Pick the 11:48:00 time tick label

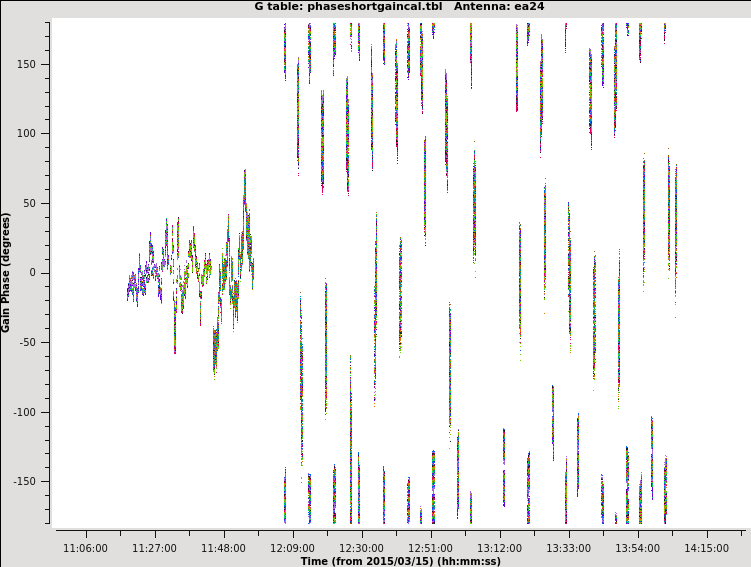point(223,548)
